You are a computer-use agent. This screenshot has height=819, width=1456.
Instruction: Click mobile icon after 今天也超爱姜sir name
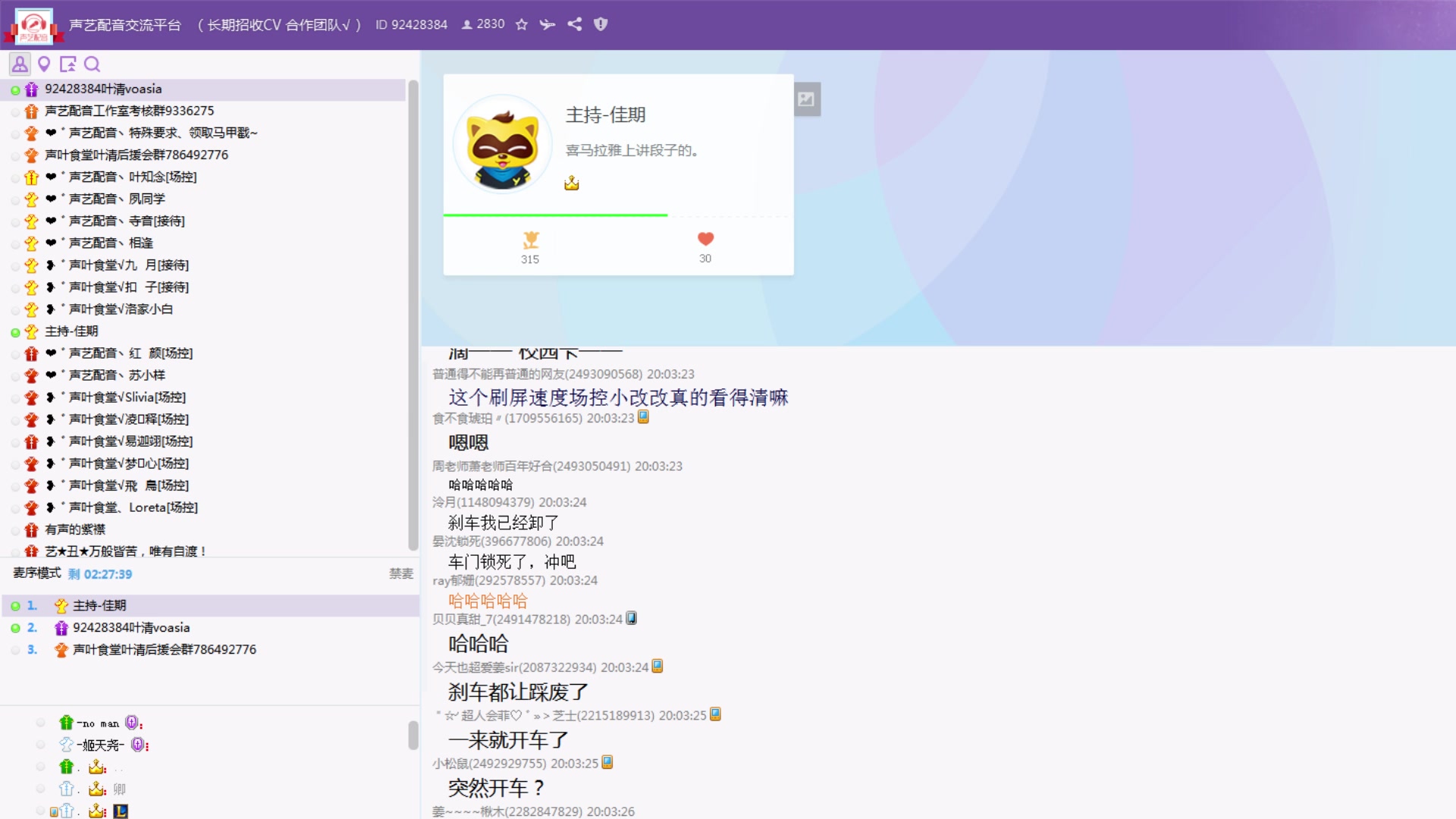pyautogui.click(x=657, y=666)
